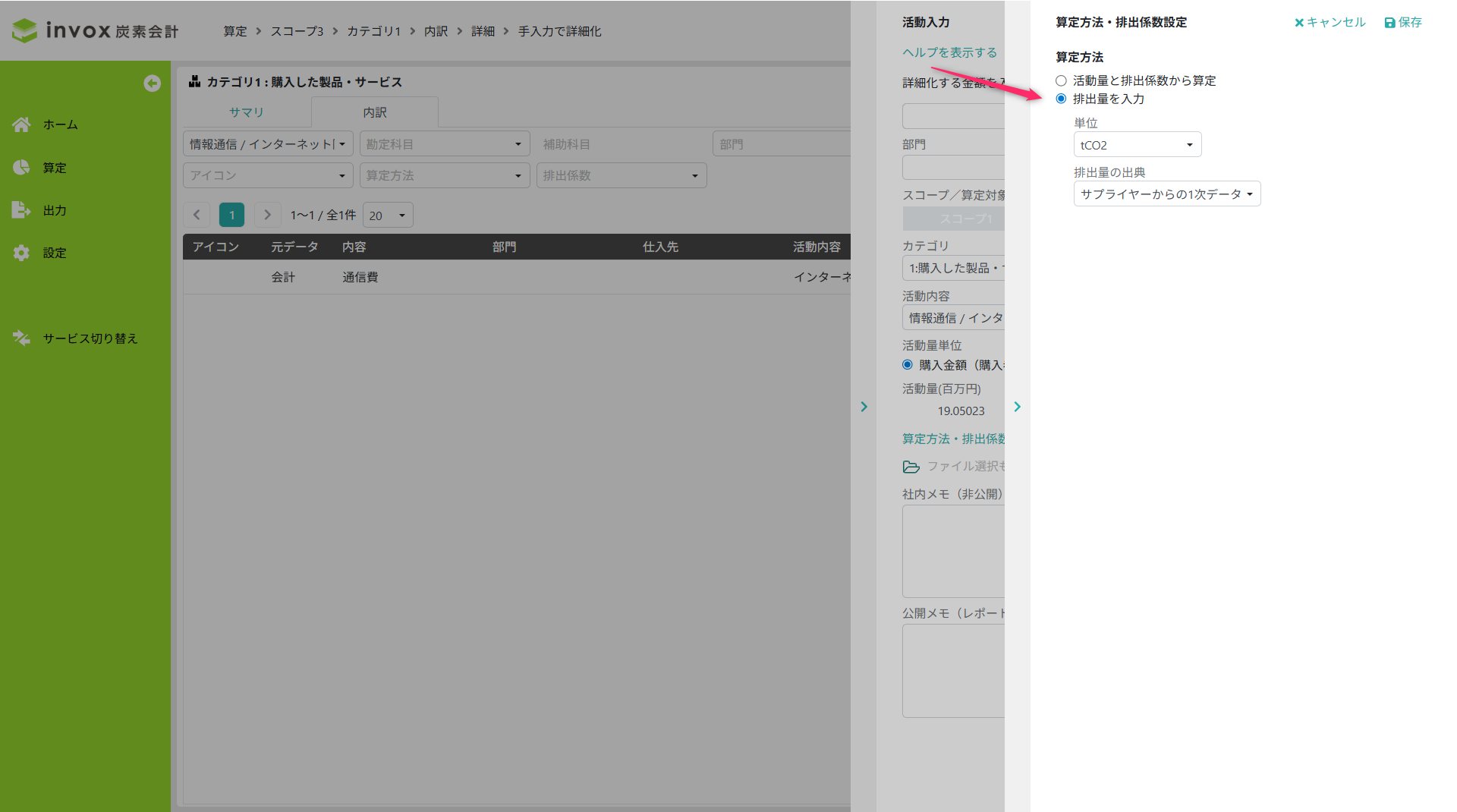Open 算定 in the sidebar
Image resolution: width=1457 pixels, height=812 pixels.
(55, 167)
